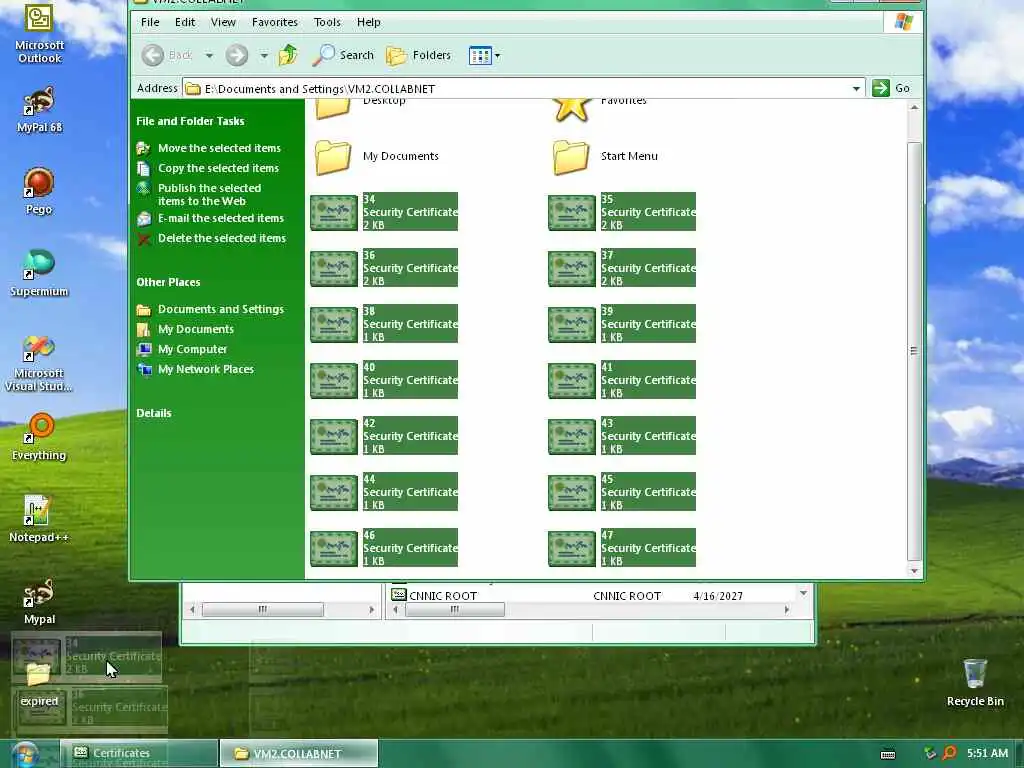Select certificate file 47
Screen dimensions: 1024x768
pyautogui.click(x=622, y=548)
